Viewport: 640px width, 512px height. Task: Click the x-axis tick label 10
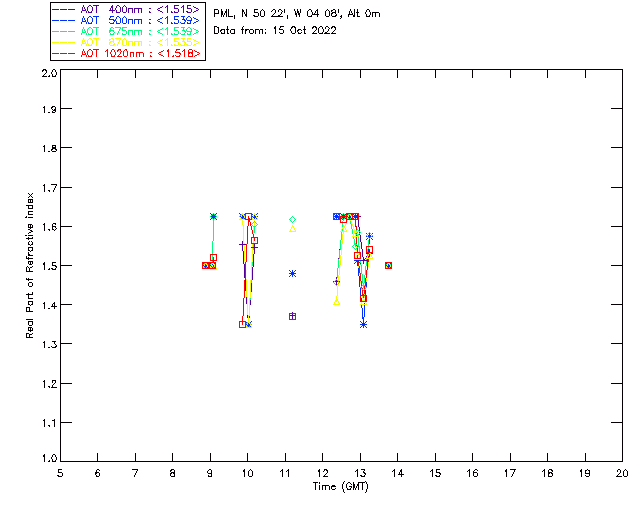247,473
